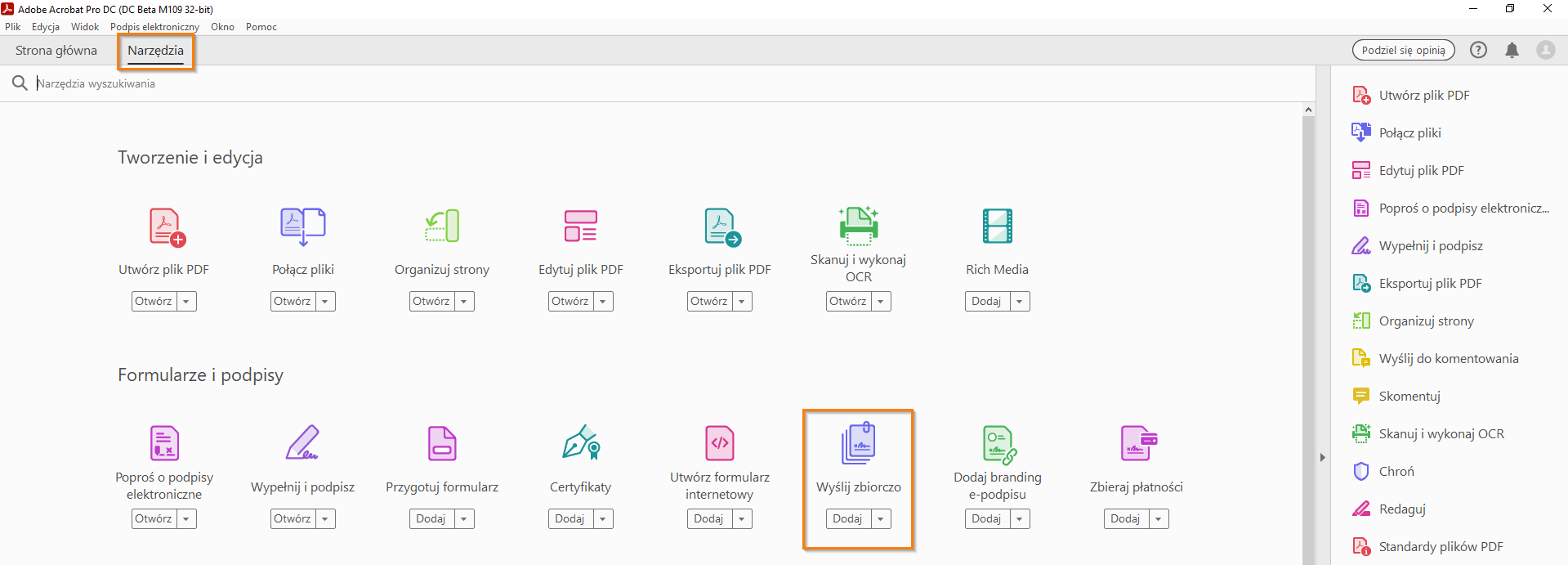Select the Certyfikaty fountain pen icon
This screenshot has height=565, width=1568.
[x=581, y=442]
